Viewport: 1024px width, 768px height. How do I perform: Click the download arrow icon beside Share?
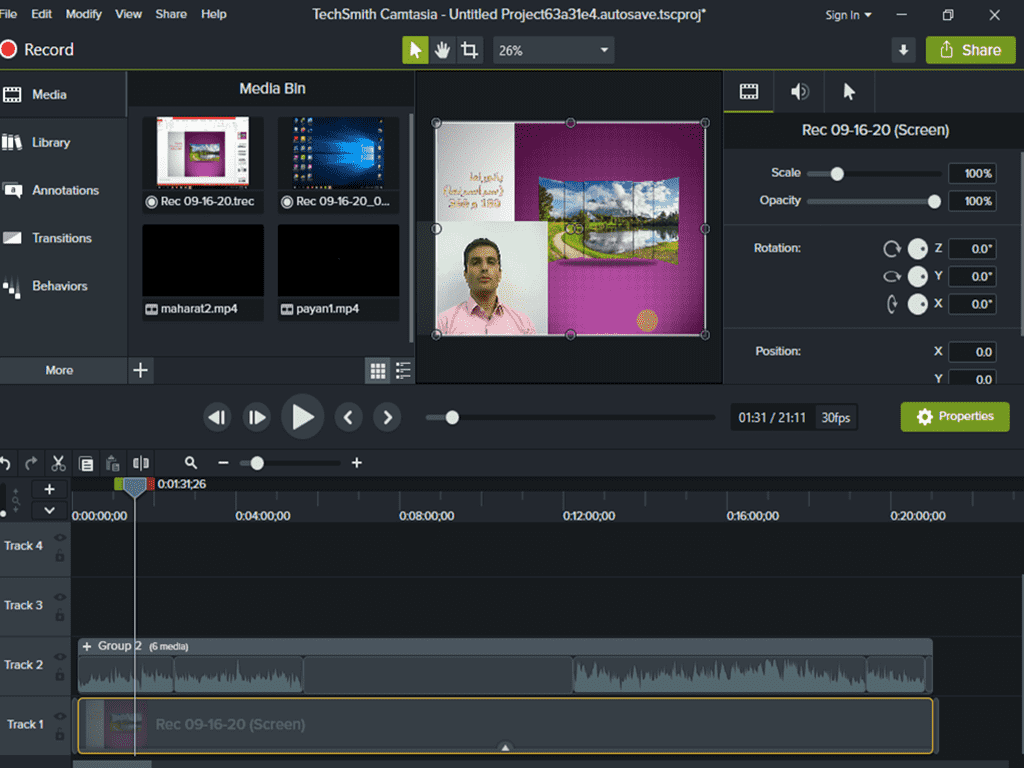tap(903, 50)
